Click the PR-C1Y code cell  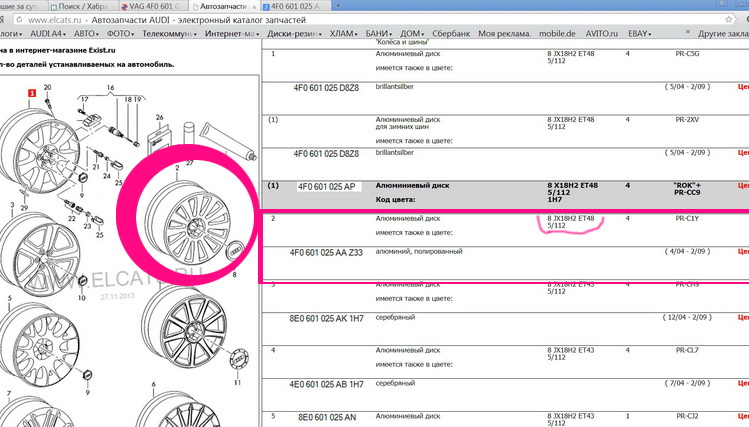[687, 218]
